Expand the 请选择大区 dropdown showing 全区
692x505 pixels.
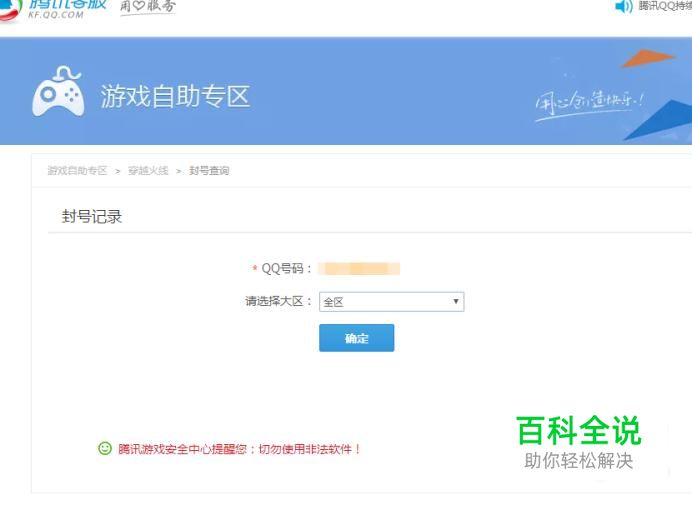pos(391,302)
